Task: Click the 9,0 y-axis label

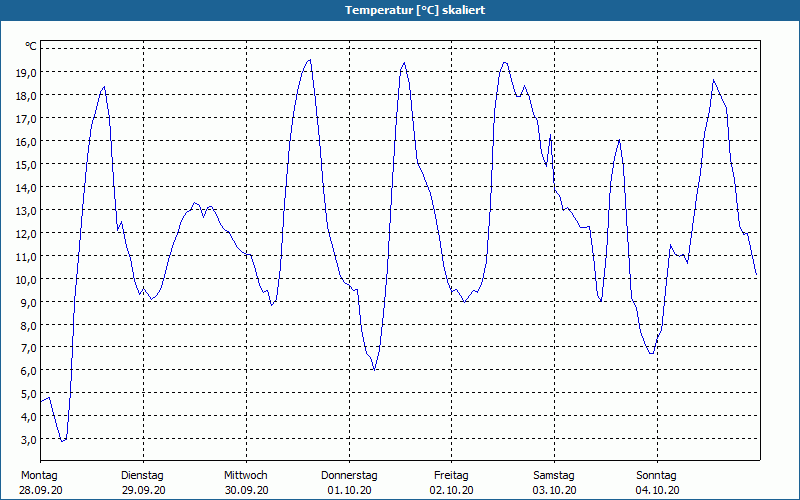Action: click(x=28, y=303)
